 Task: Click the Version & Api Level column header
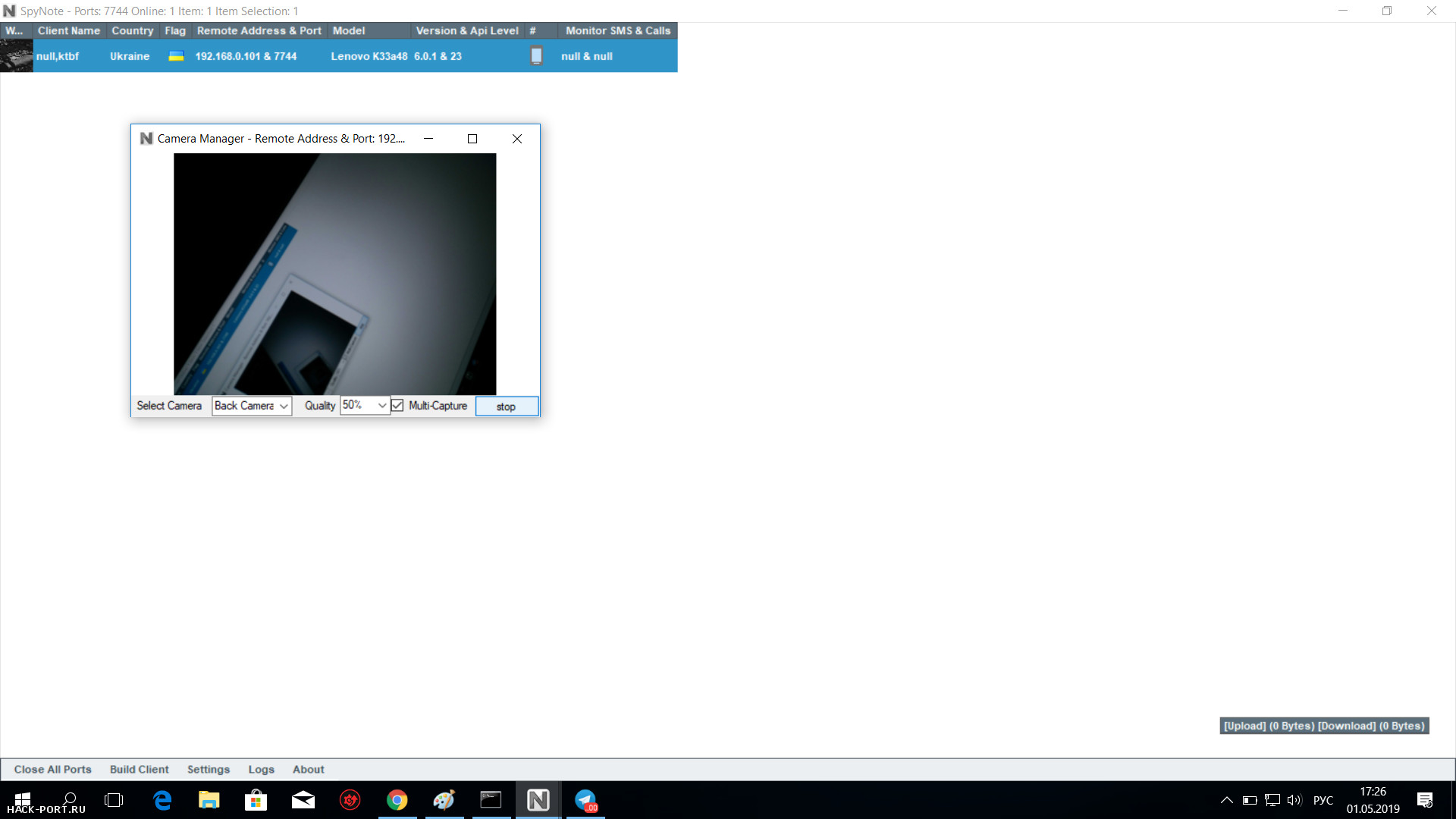pyautogui.click(x=467, y=30)
